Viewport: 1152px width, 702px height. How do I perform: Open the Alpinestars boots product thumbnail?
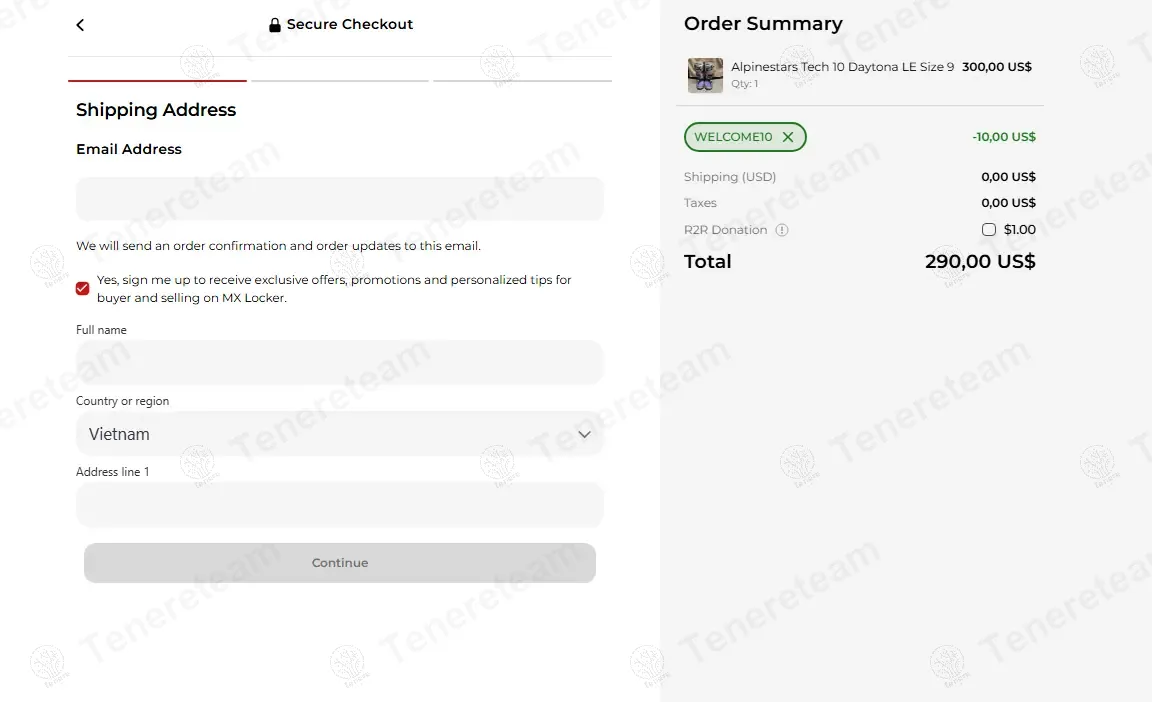click(x=705, y=75)
